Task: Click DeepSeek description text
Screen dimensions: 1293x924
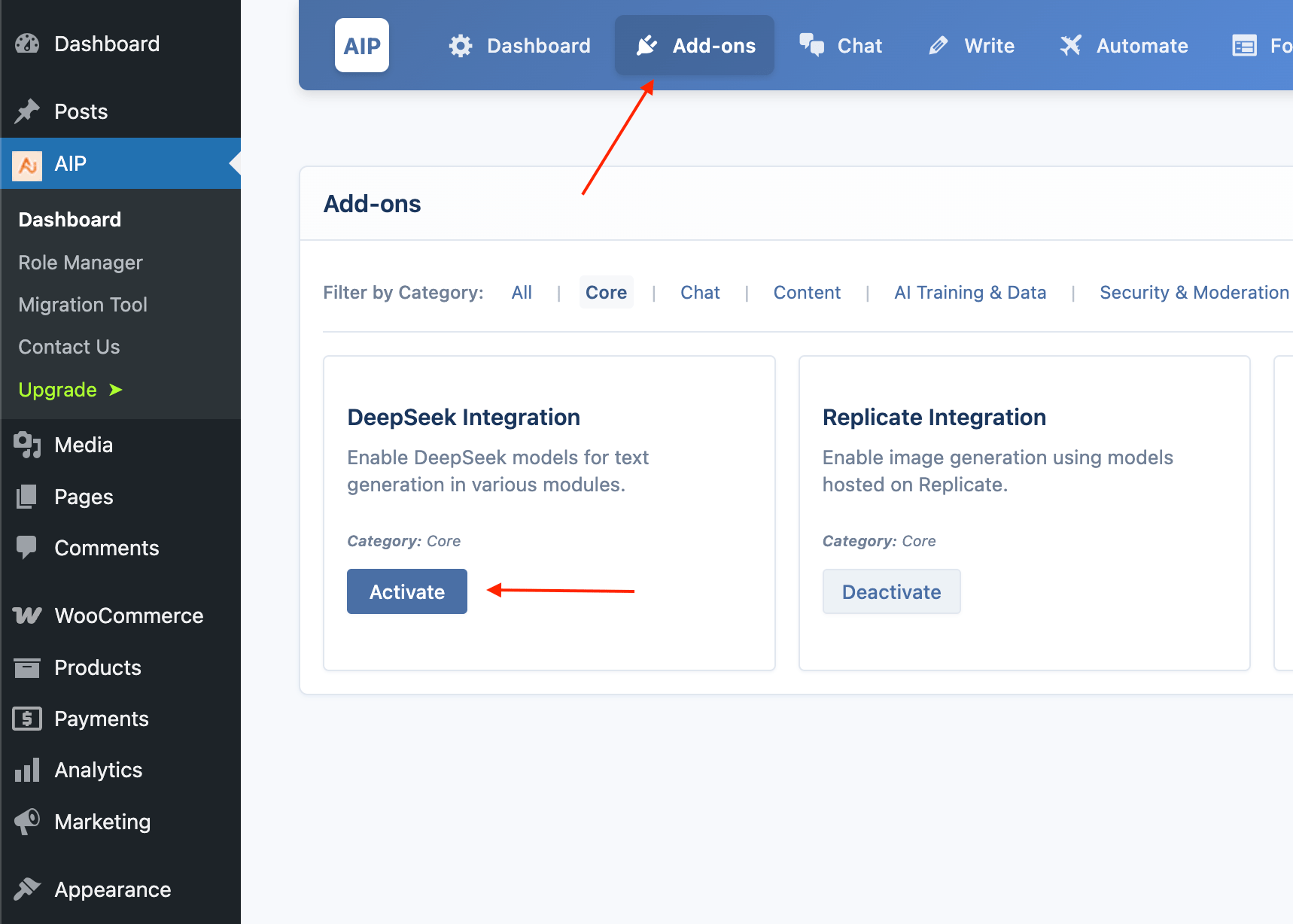Action: pos(497,471)
